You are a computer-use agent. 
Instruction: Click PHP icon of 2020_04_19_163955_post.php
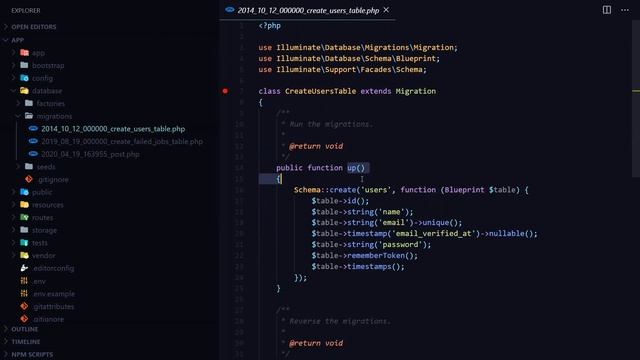pos(33,154)
